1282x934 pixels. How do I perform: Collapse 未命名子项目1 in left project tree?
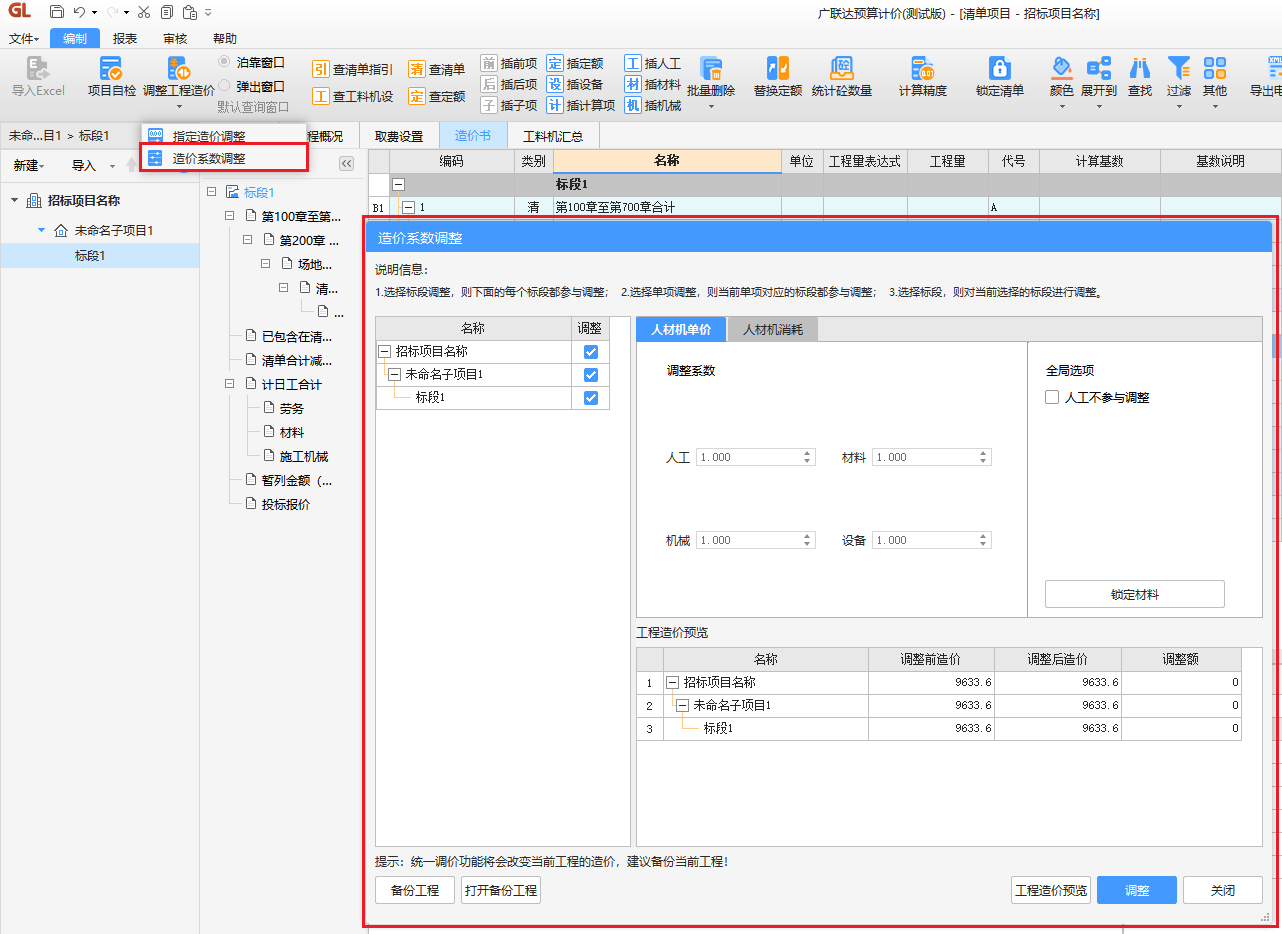41,230
